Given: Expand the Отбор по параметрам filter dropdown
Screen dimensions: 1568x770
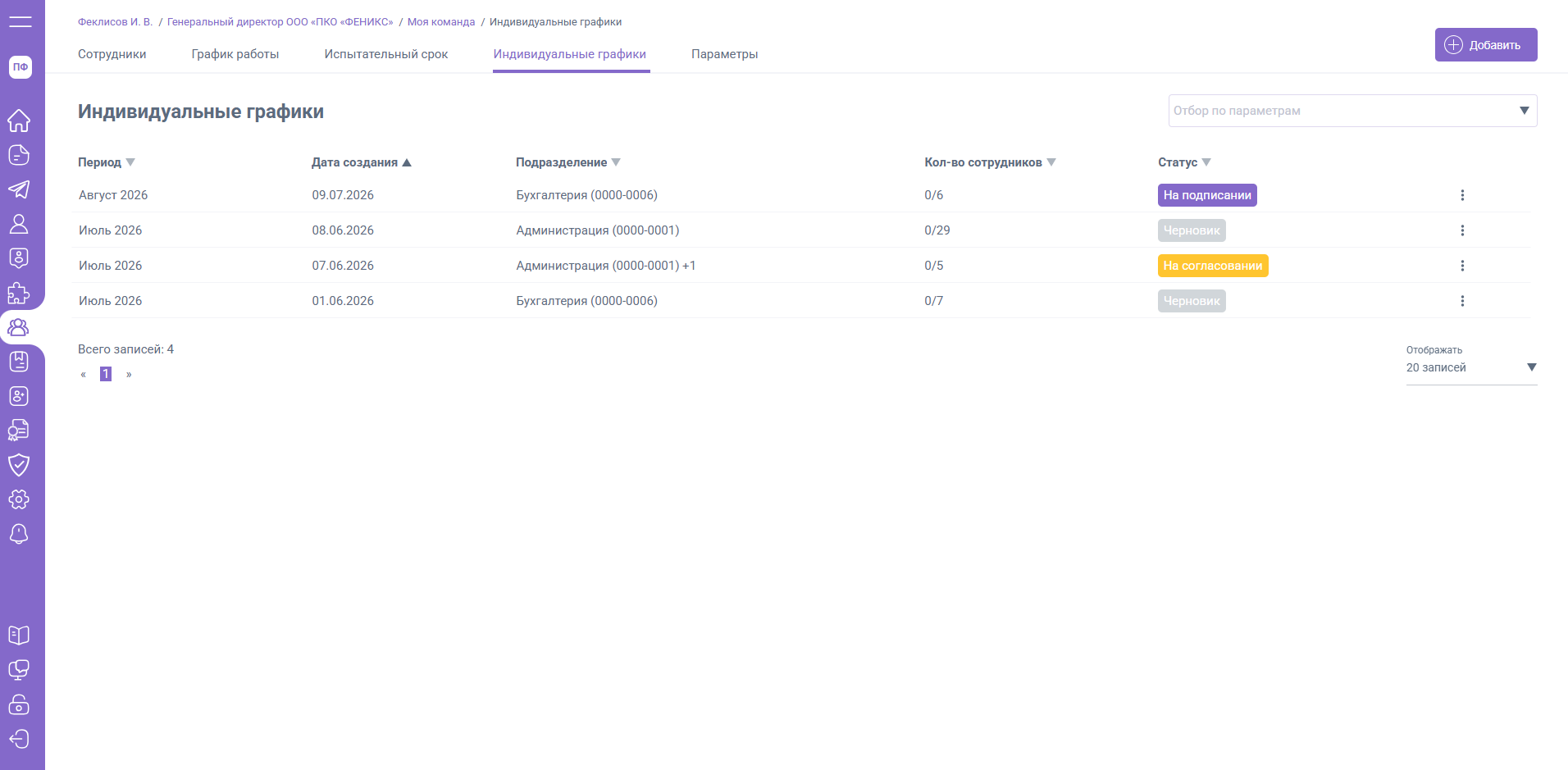Looking at the screenshot, I should pos(1352,111).
